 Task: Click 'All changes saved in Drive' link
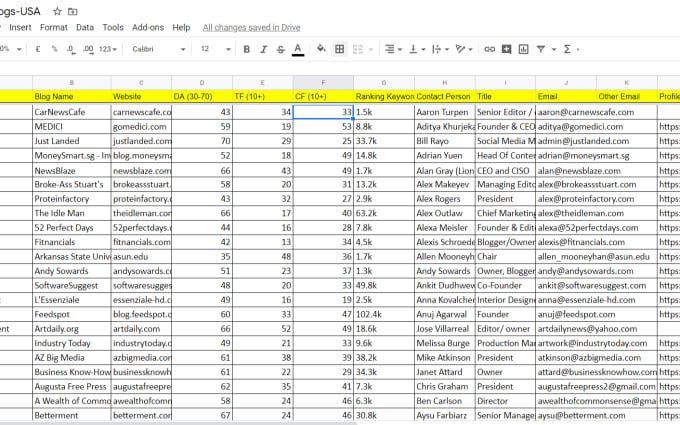point(252,27)
